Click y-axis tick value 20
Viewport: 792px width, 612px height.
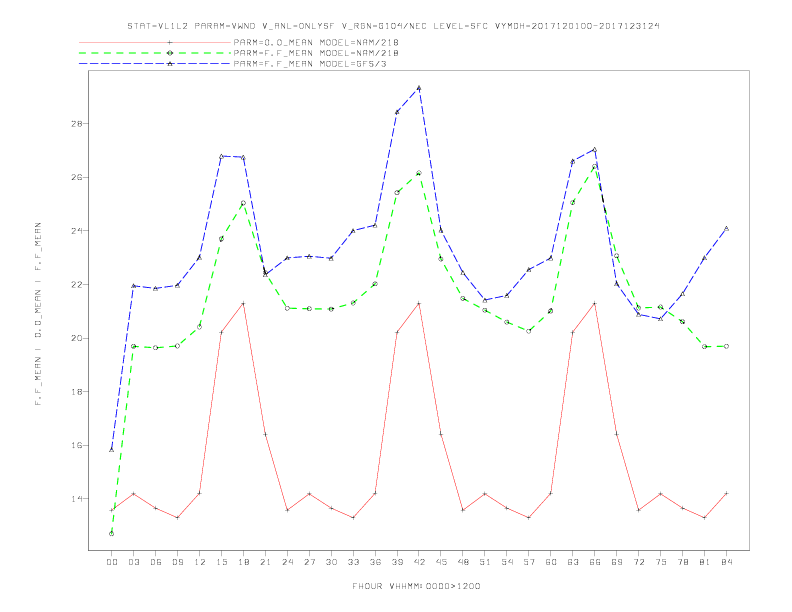(x=77, y=338)
